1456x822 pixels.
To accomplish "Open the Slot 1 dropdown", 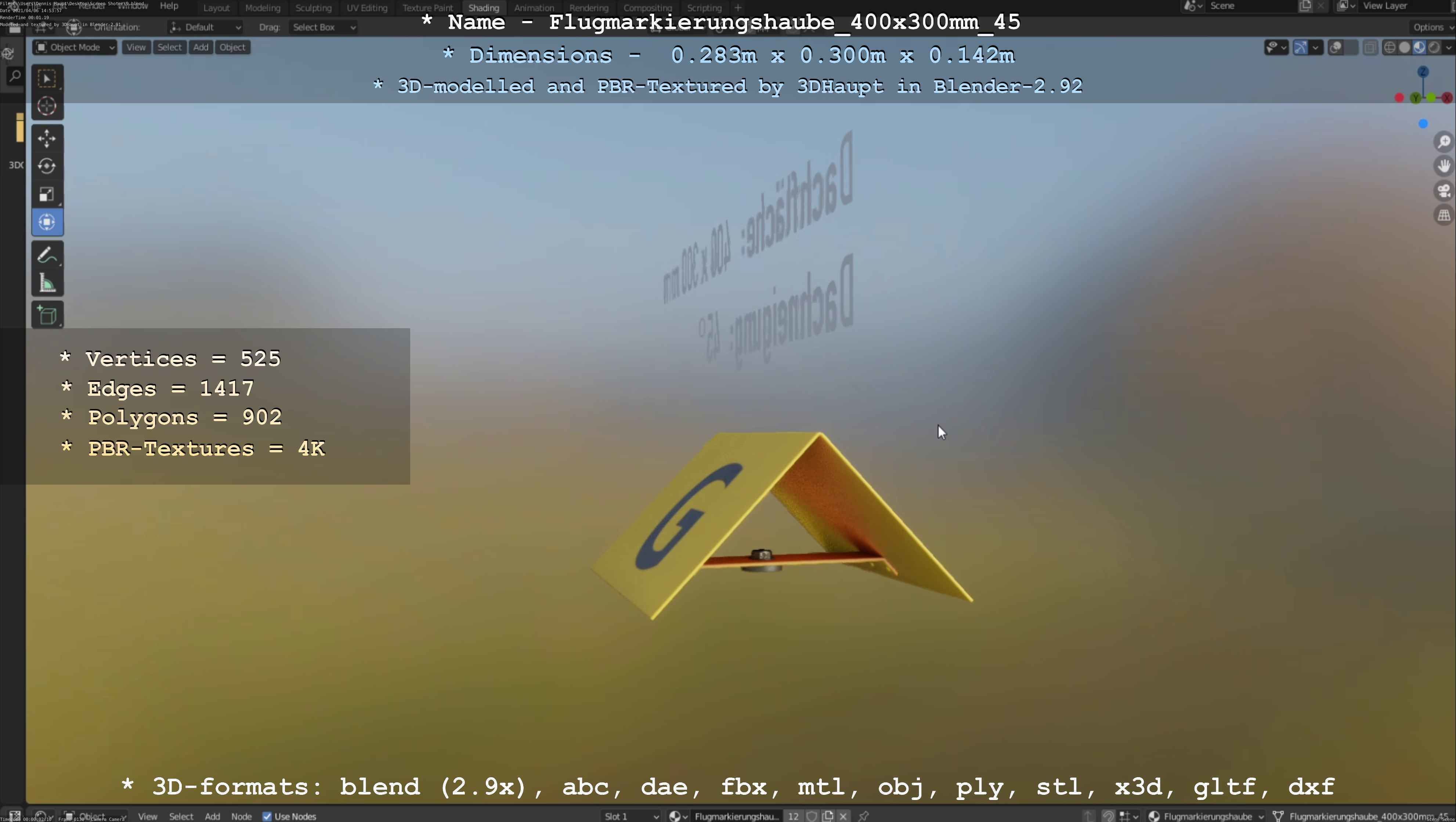I will tap(631, 816).
